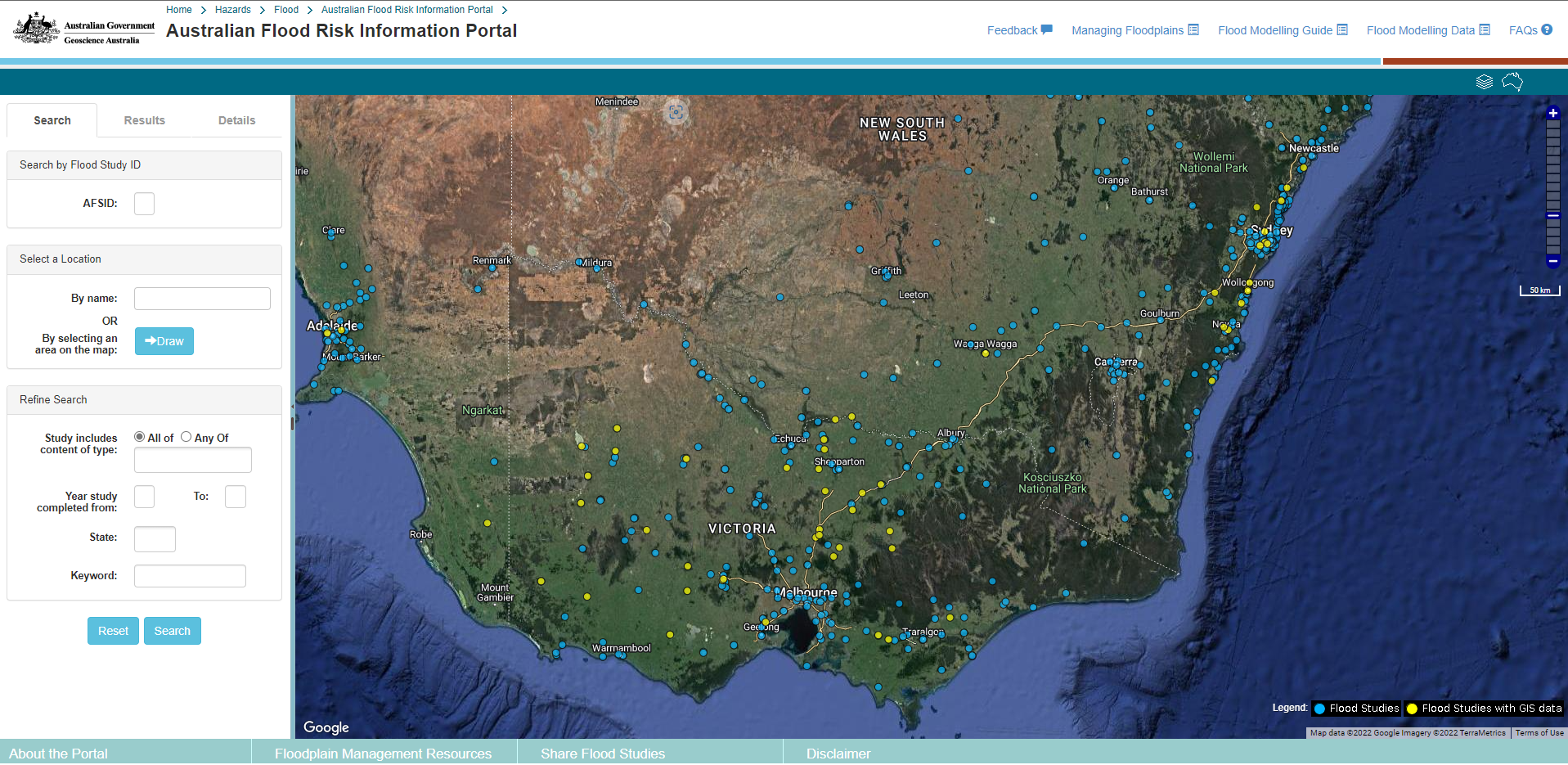Zoom out using the minus icon
The height and width of the screenshot is (765, 1568).
click(x=1552, y=261)
